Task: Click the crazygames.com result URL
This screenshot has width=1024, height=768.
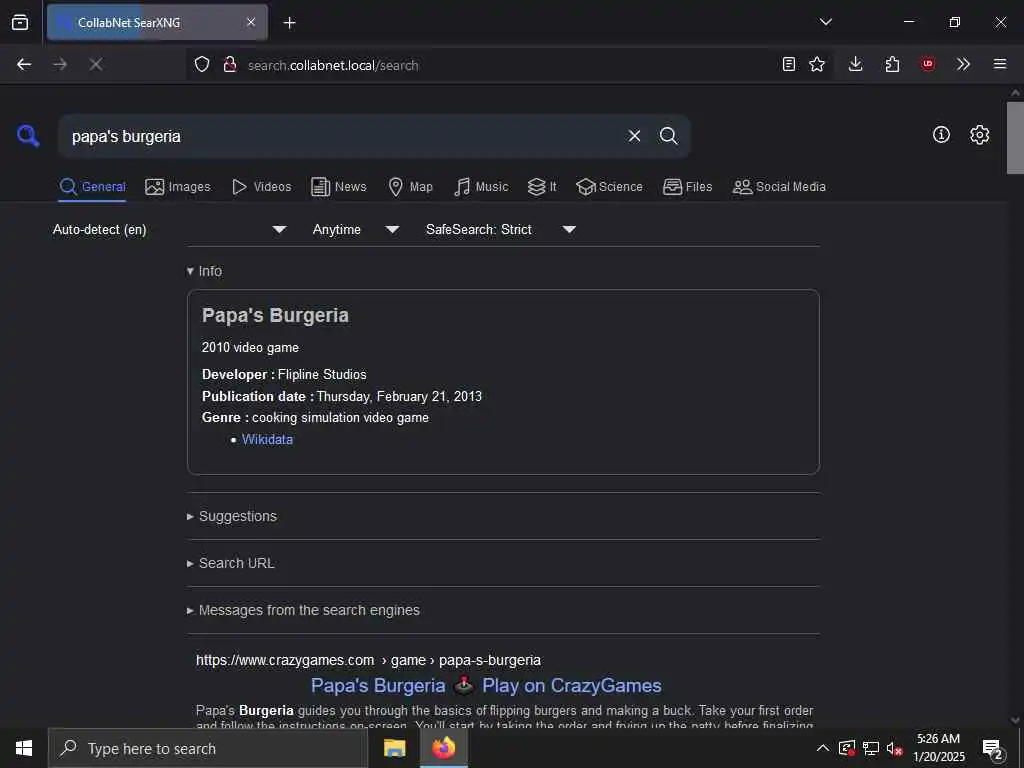Action: click(x=368, y=660)
